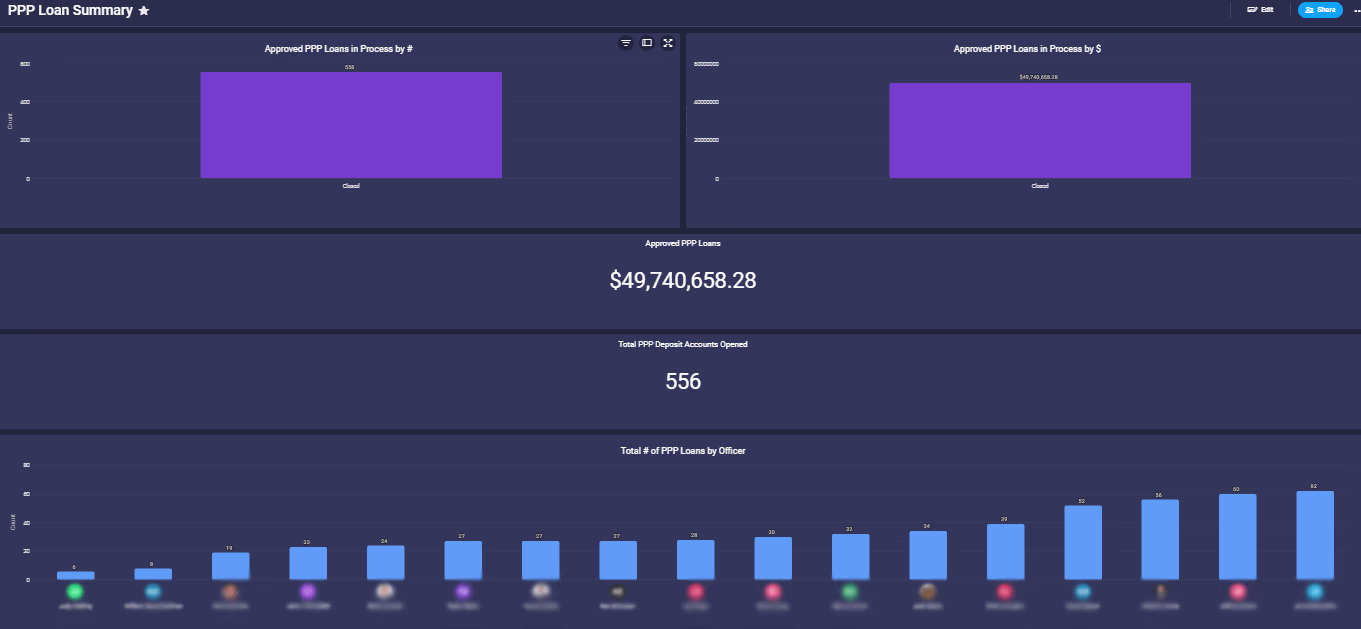Click the photo avatar under the 56 bar
This screenshot has height=629, width=1361.
click(x=1160, y=591)
